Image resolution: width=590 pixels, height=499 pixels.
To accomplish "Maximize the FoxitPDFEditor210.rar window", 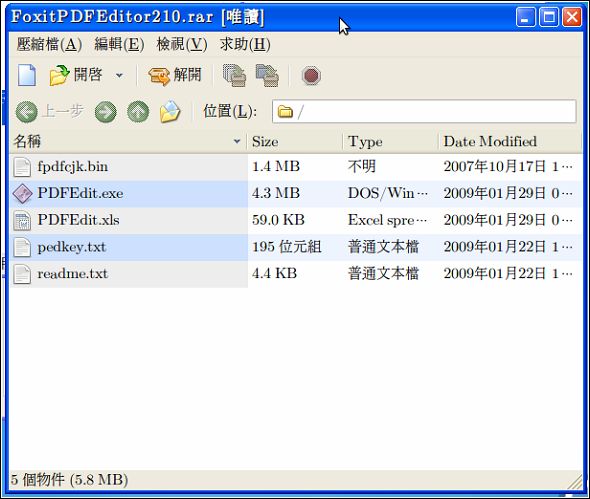I will pos(549,17).
